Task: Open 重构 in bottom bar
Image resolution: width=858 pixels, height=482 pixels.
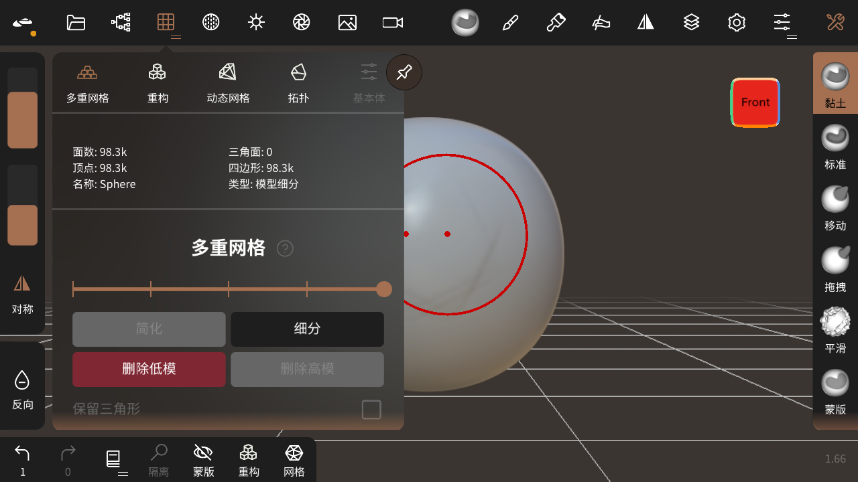Action: click(x=248, y=460)
